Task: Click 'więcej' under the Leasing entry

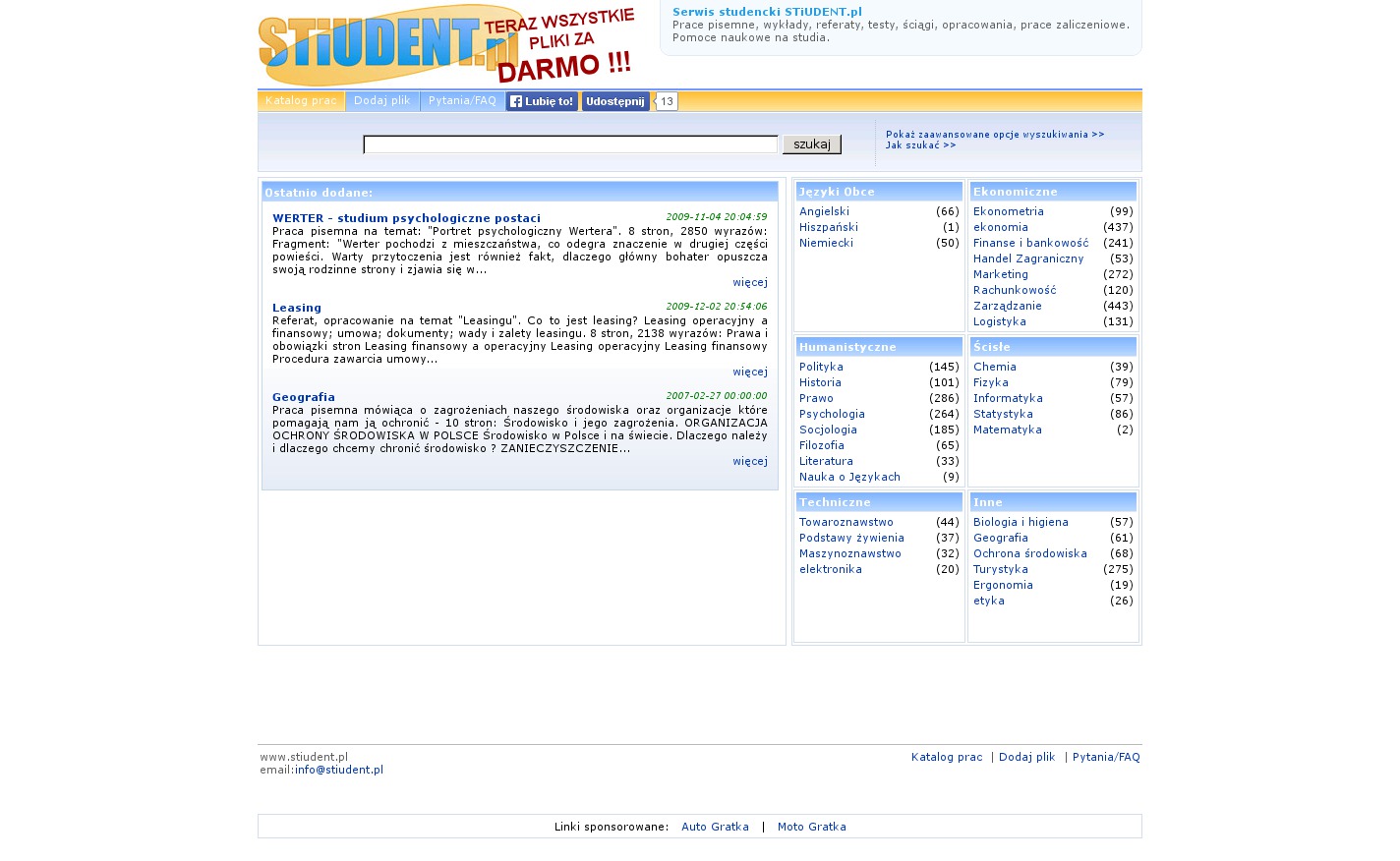Action: point(749,372)
